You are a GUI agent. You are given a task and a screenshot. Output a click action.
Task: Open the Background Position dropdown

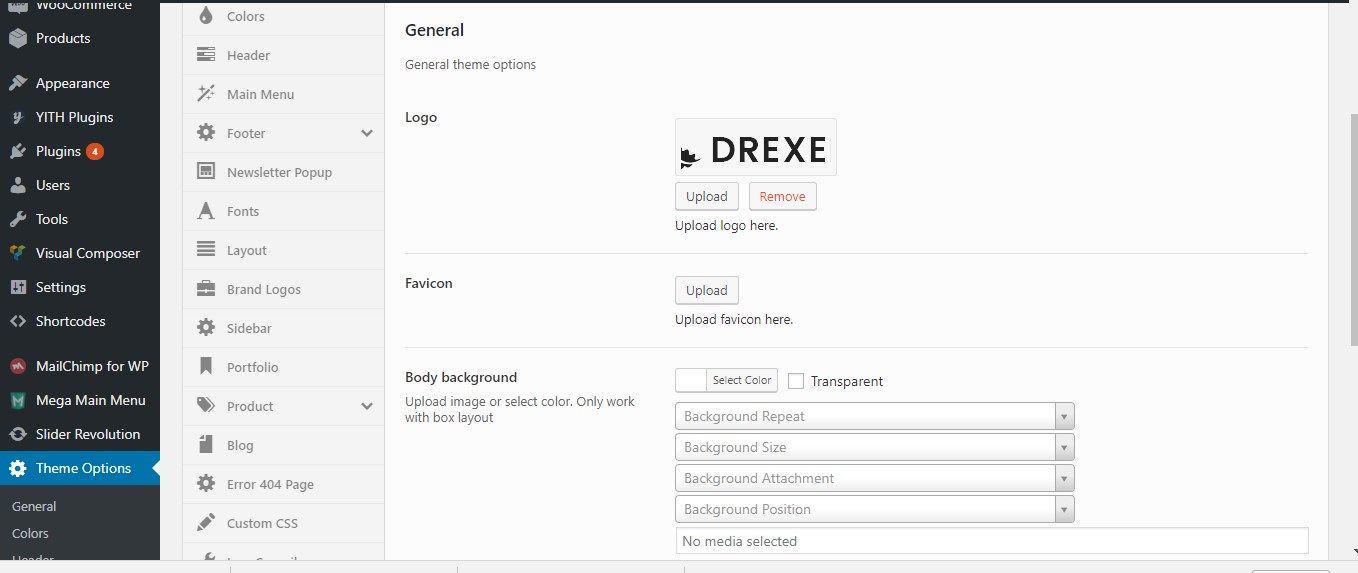[875, 509]
